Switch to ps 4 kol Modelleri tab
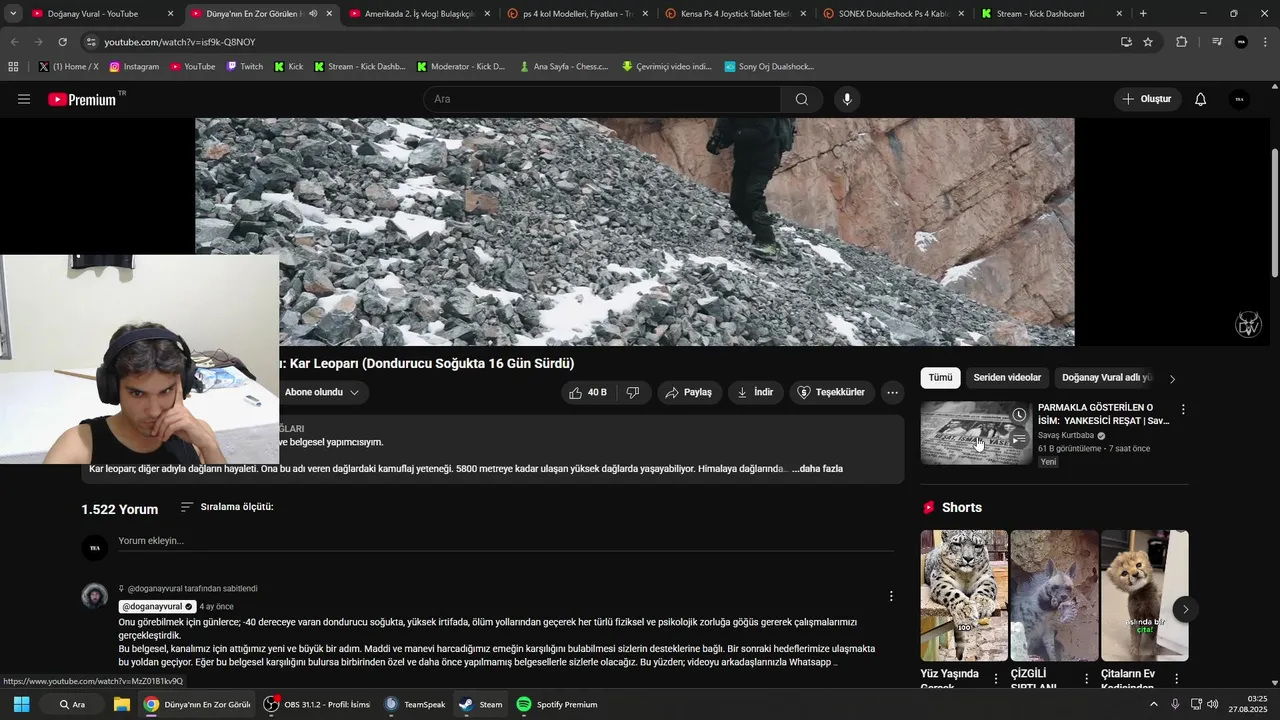Screen dimensions: 1280x720 click(577, 14)
